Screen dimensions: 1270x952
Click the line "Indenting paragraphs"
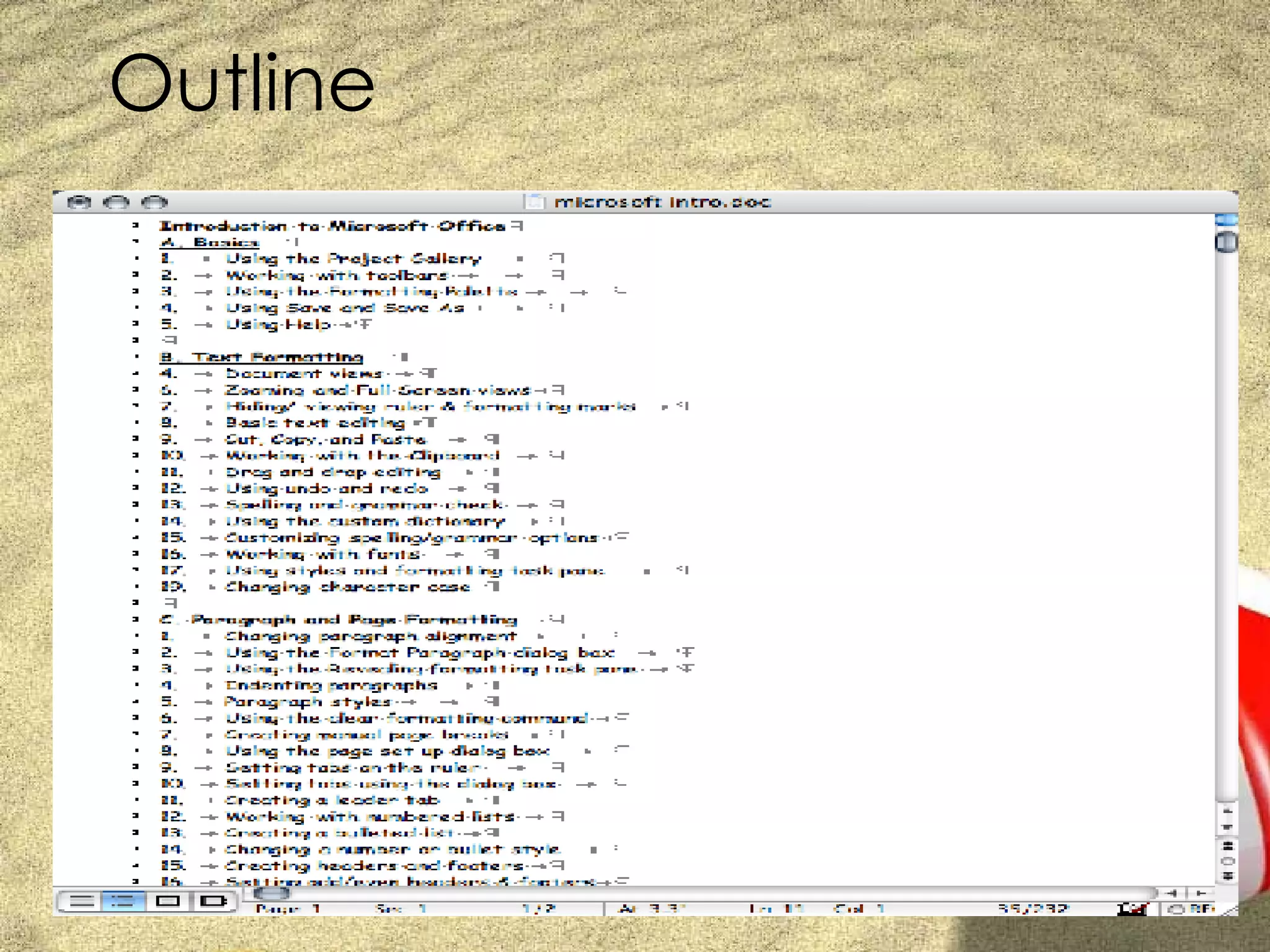[x=331, y=685]
